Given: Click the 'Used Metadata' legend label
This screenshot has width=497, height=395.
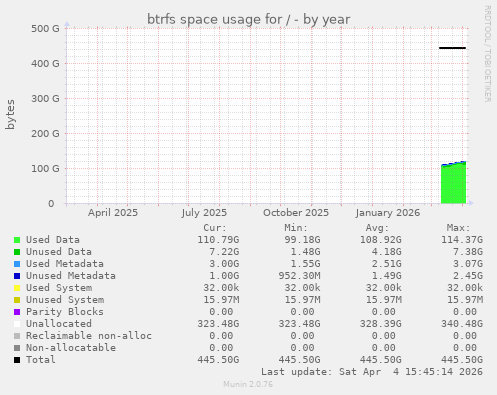Looking at the screenshot, I should [65, 264].
